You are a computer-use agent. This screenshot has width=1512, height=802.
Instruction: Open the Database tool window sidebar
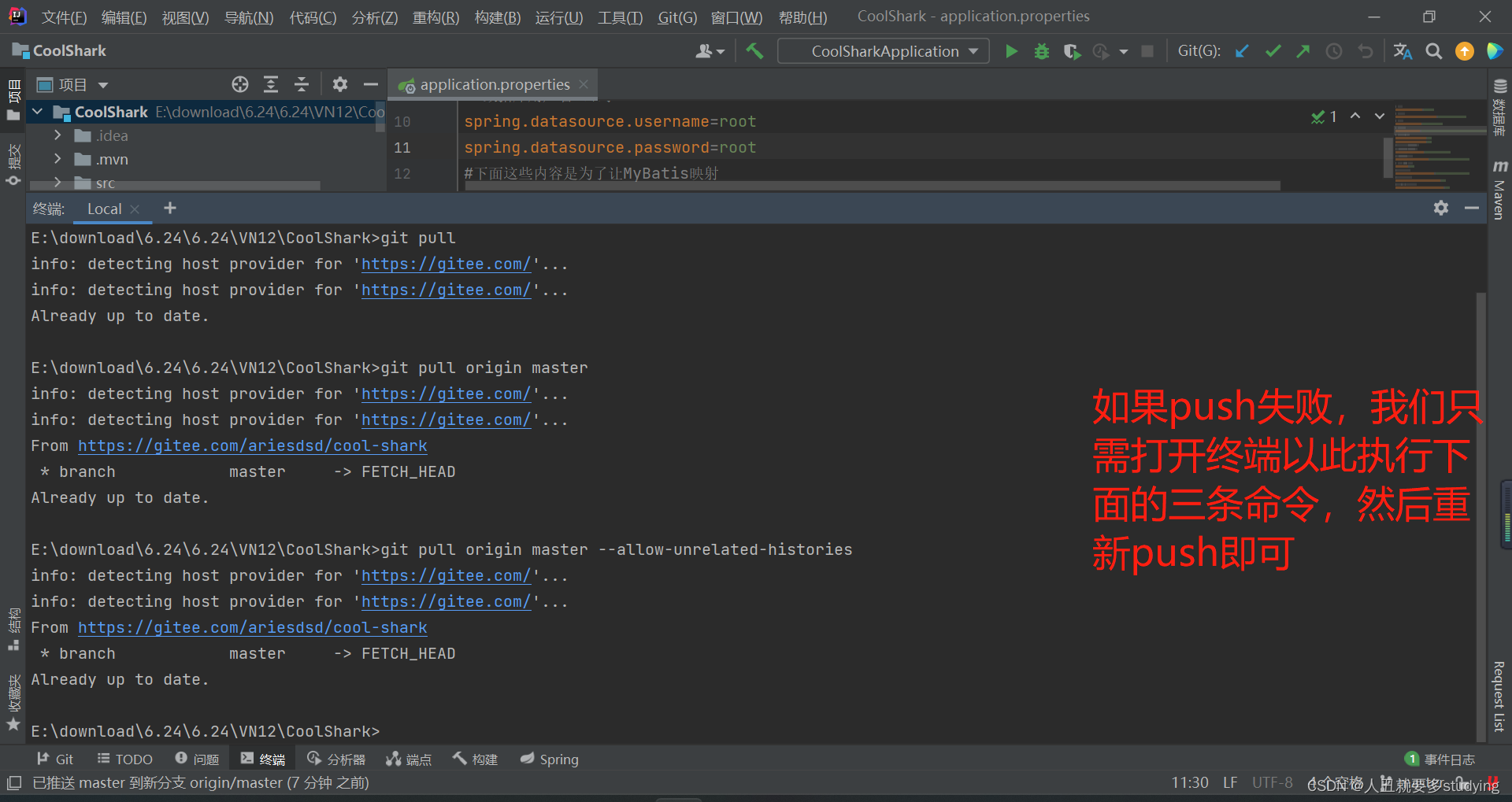point(1499,108)
